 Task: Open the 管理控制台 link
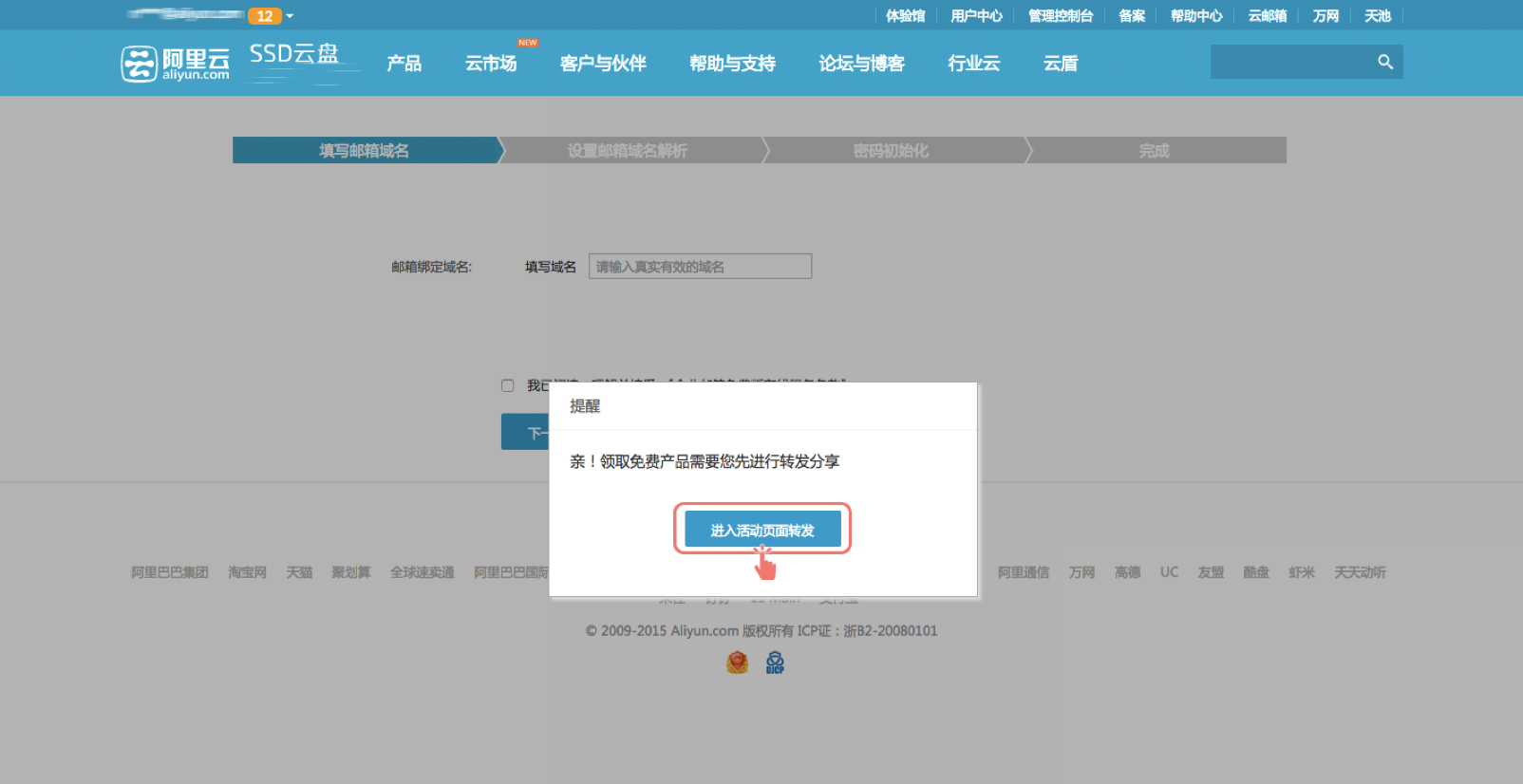(1061, 16)
